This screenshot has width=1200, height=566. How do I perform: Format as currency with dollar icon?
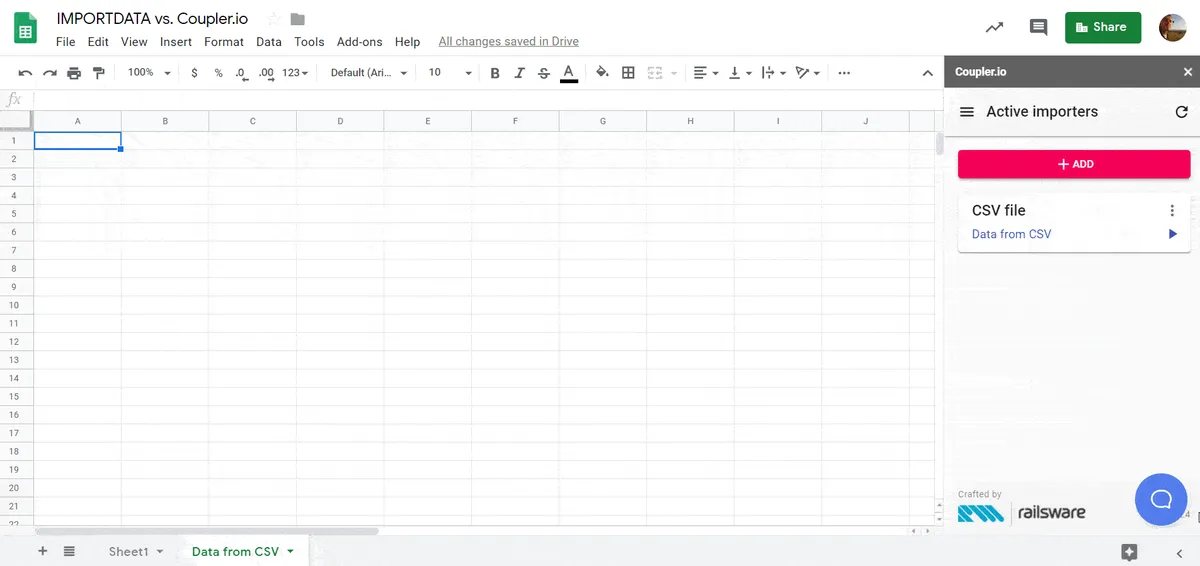[x=194, y=73]
